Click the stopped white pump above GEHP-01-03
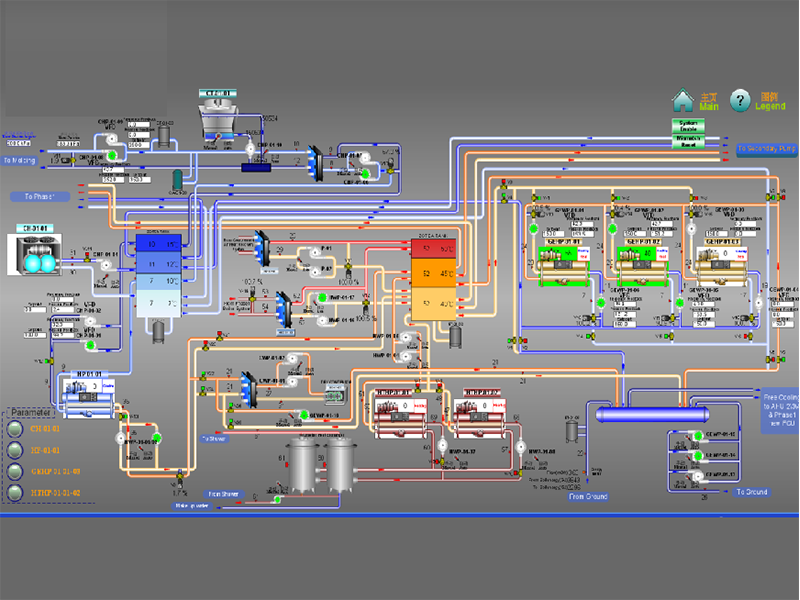 [691, 229]
